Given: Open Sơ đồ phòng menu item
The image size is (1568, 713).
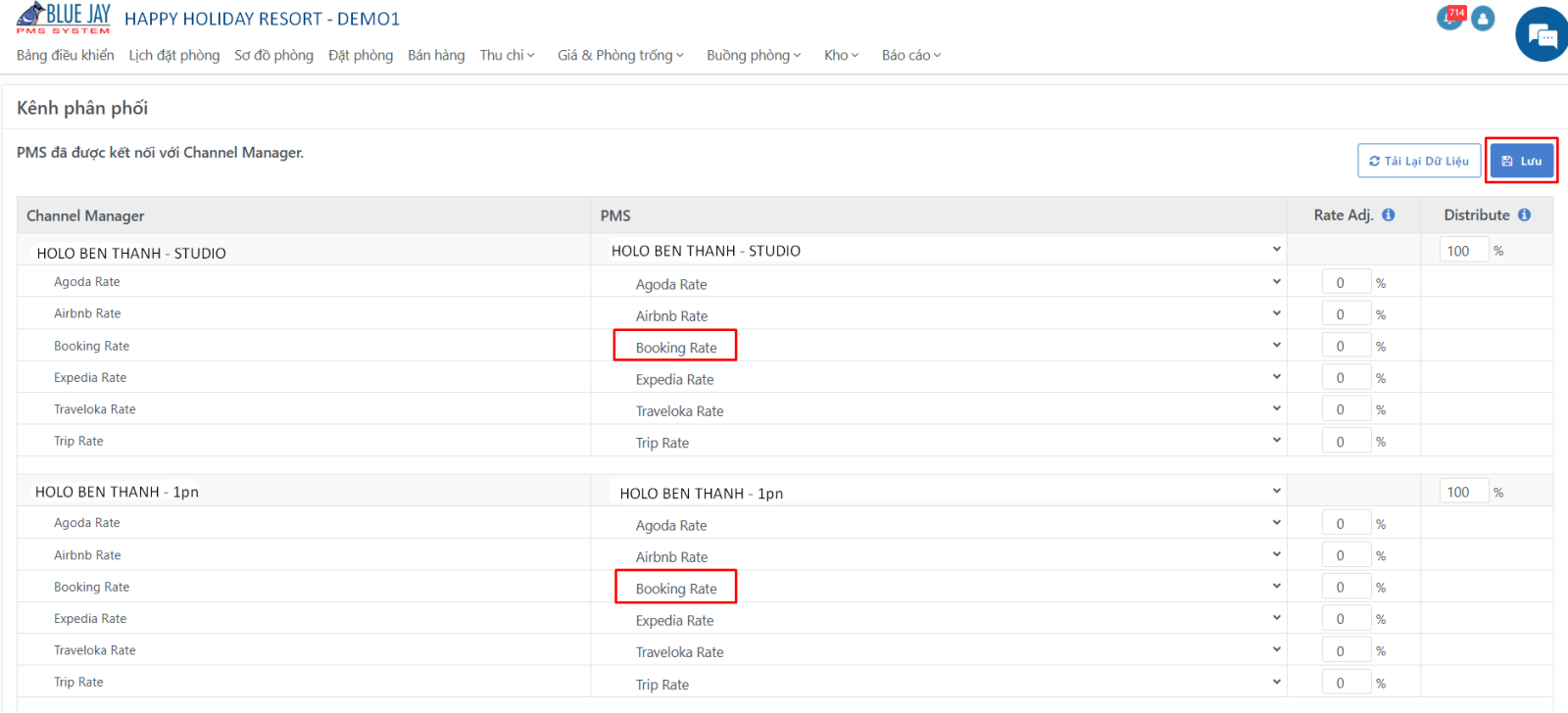Looking at the screenshot, I should pos(274,56).
